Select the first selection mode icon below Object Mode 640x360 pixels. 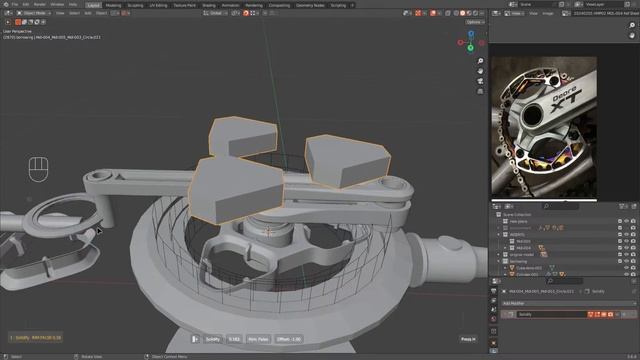point(18,22)
